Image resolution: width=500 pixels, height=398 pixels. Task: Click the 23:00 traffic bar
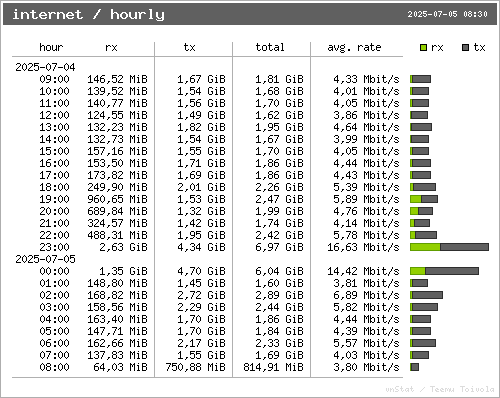450,247
